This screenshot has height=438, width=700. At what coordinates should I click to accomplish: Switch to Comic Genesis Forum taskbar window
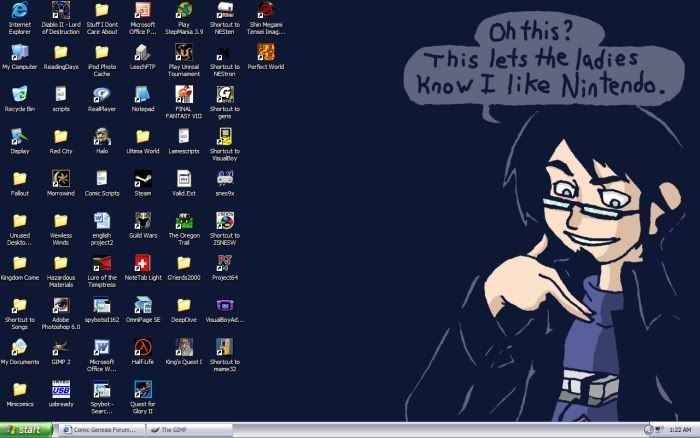click(x=98, y=429)
